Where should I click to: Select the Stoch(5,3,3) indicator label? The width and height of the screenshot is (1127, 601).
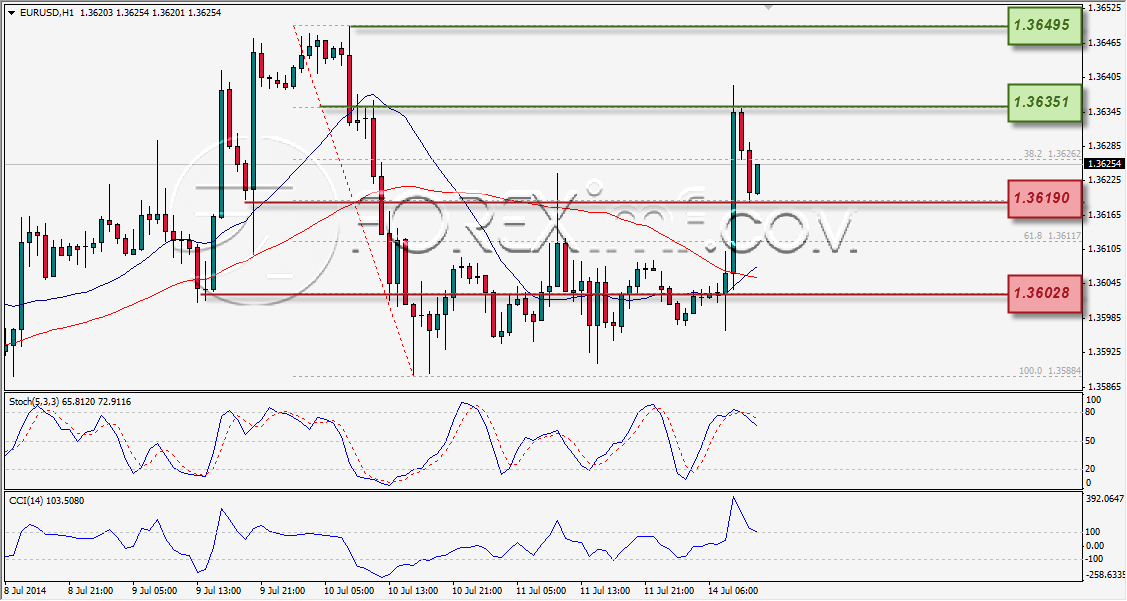tap(70, 402)
